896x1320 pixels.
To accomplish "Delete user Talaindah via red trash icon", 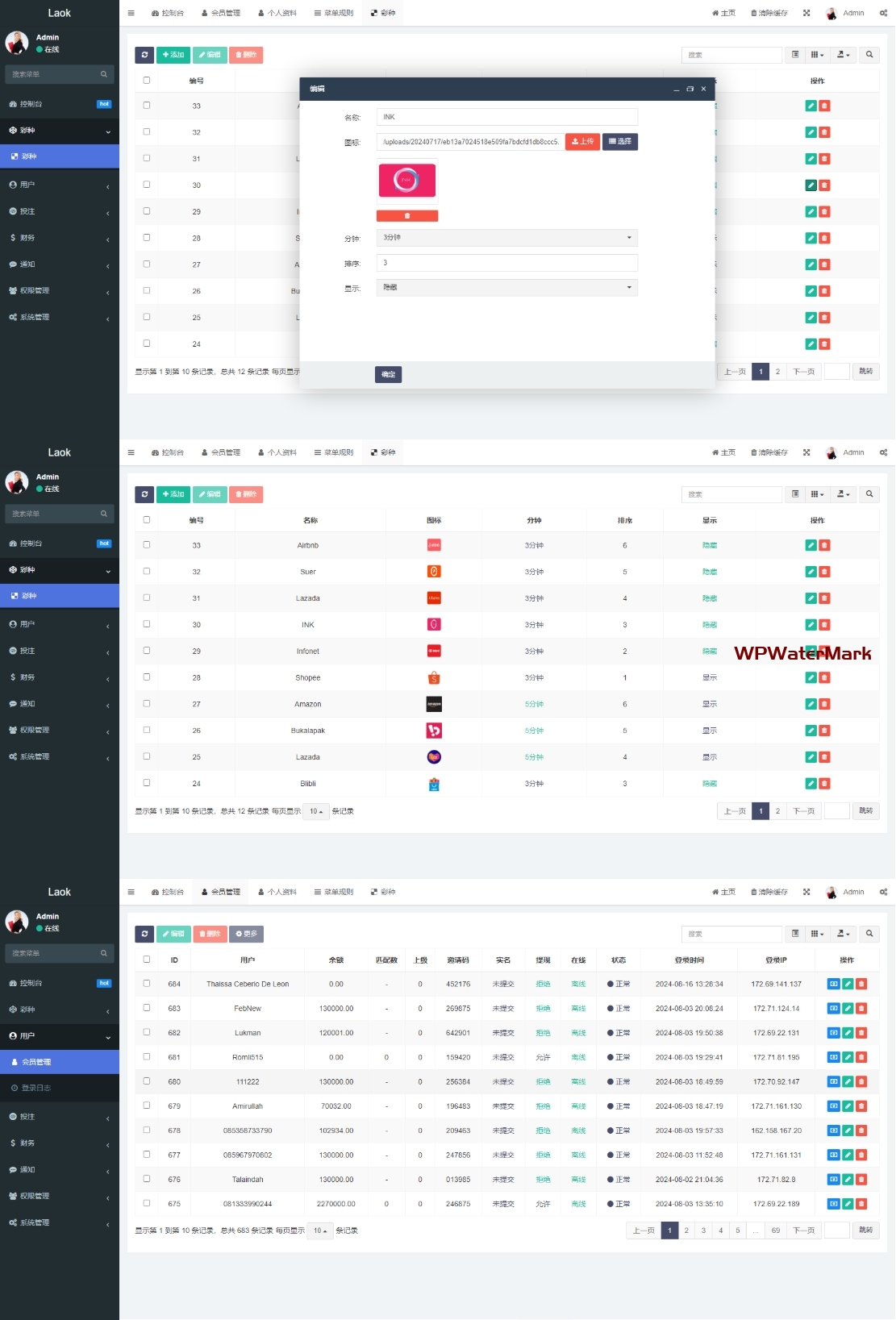I will tap(861, 1180).
